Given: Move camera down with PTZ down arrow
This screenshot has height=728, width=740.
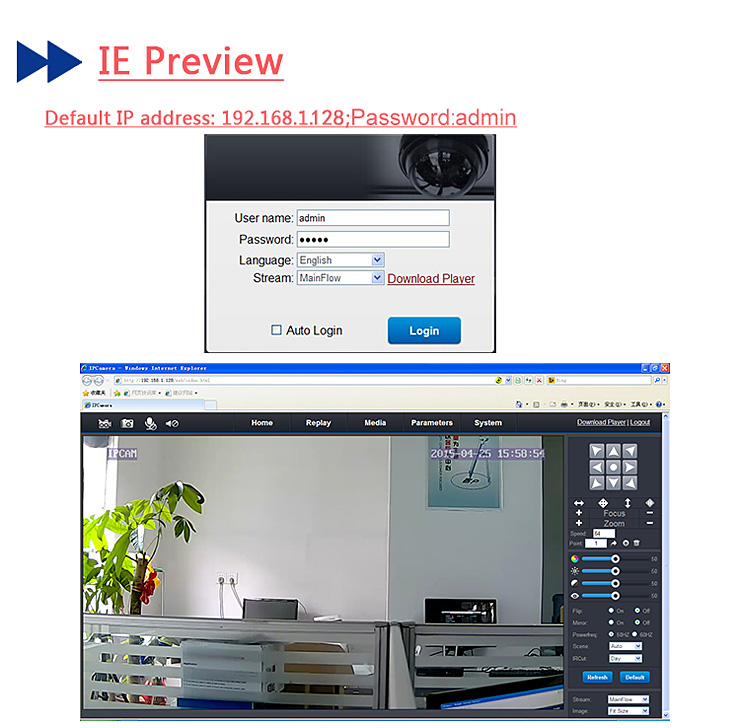Looking at the screenshot, I should click(x=613, y=482).
